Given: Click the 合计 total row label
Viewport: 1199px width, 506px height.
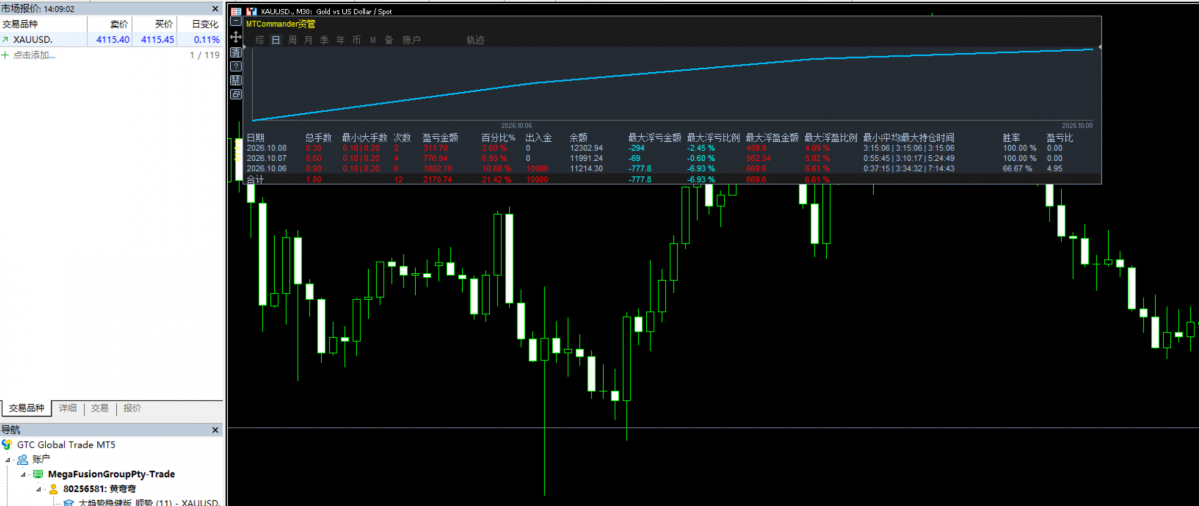Looking at the screenshot, I should 255,179.
